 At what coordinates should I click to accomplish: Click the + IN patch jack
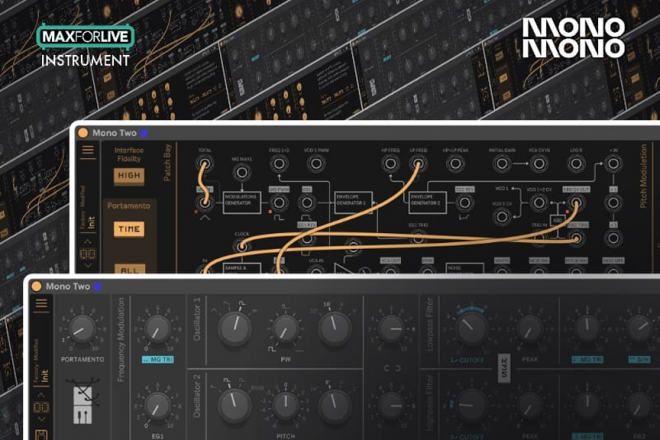(x=613, y=164)
